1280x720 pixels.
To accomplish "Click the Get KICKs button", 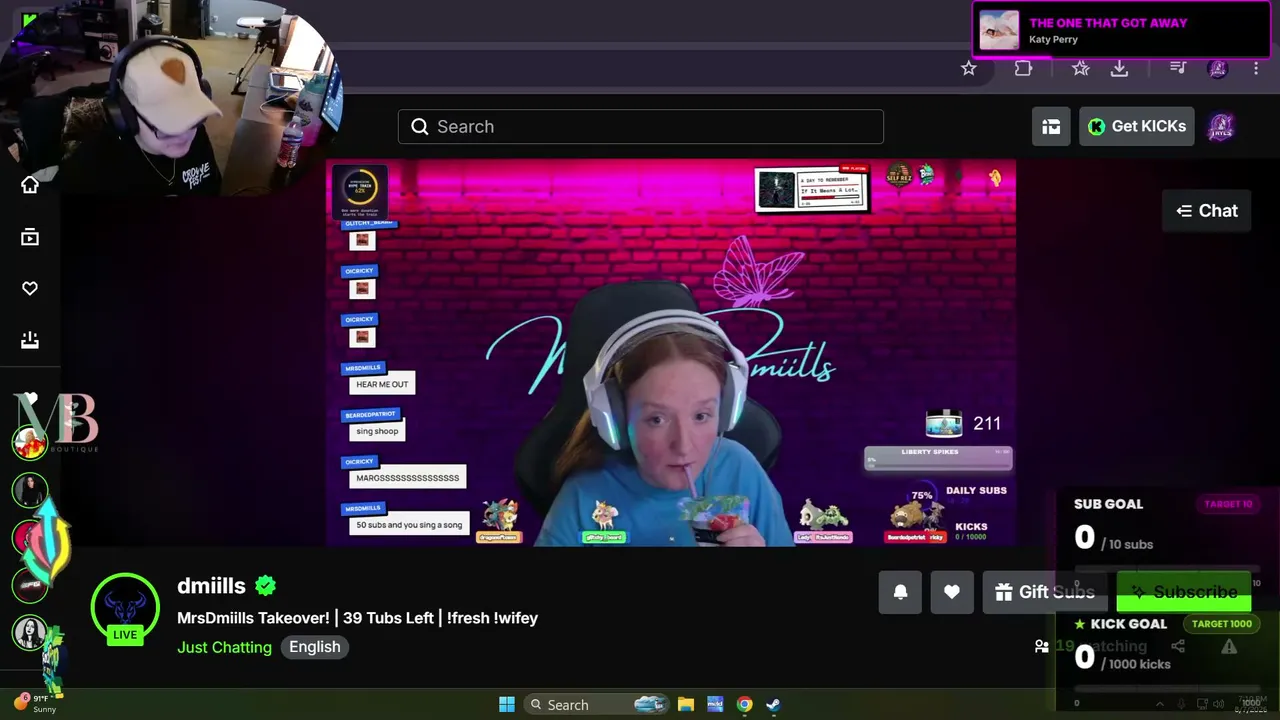I will click(1137, 126).
